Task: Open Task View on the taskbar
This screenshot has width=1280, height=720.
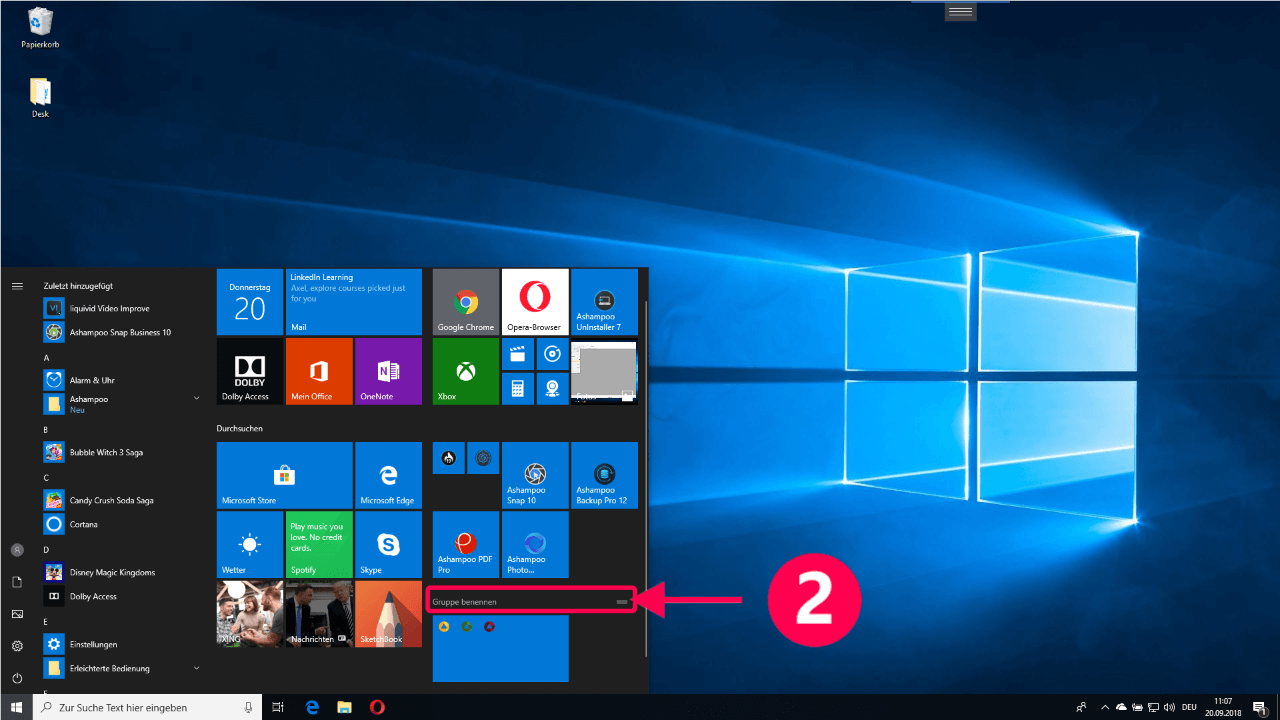Action: 279,707
